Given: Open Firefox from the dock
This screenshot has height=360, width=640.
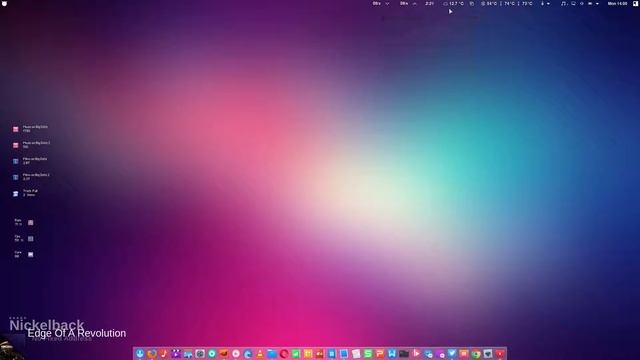Looking at the screenshot, I should click(152, 354).
